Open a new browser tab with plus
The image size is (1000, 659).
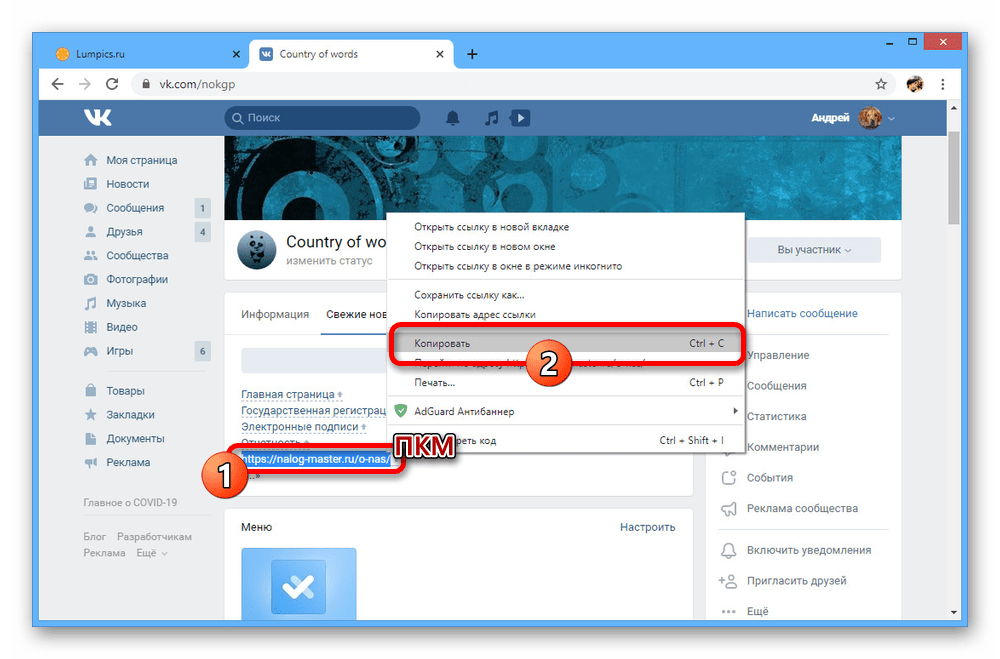[472, 54]
